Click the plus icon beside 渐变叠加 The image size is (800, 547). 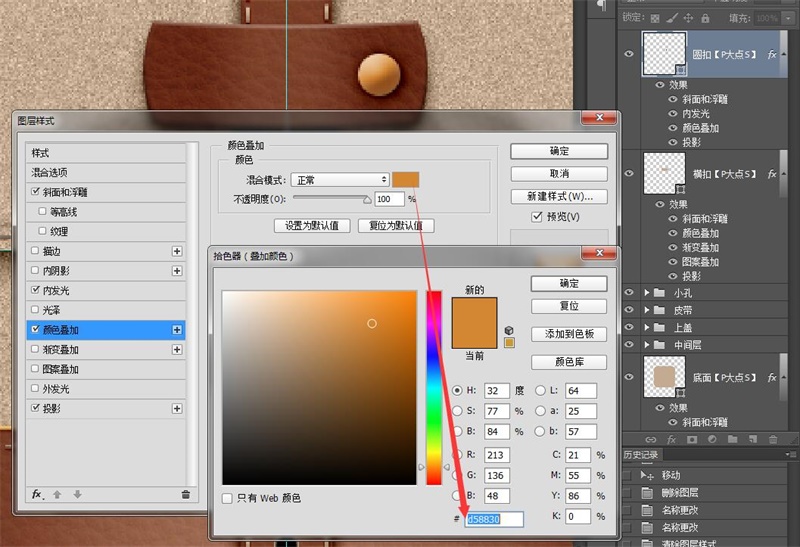[177, 350]
